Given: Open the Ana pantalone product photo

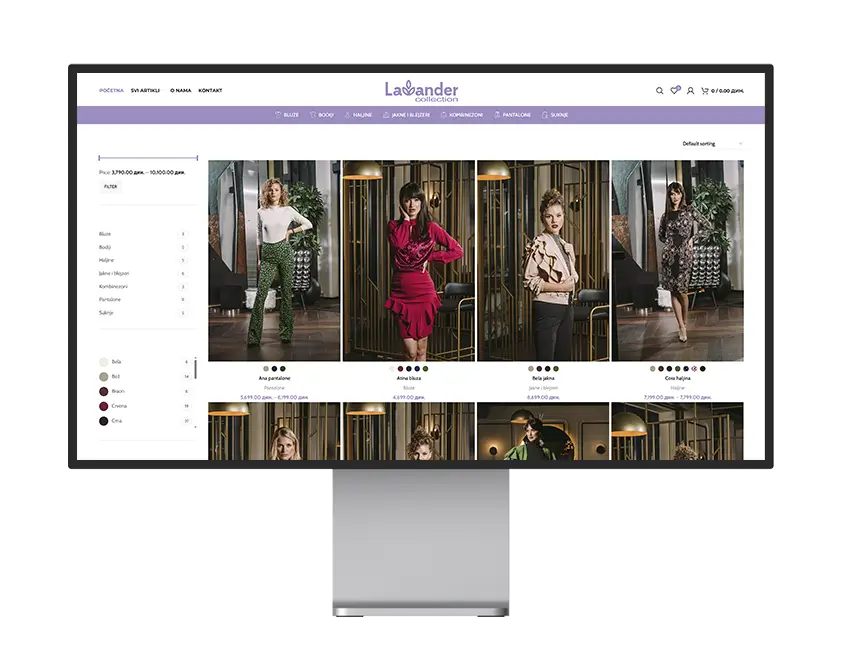Looking at the screenshot, I should point(274,260).
